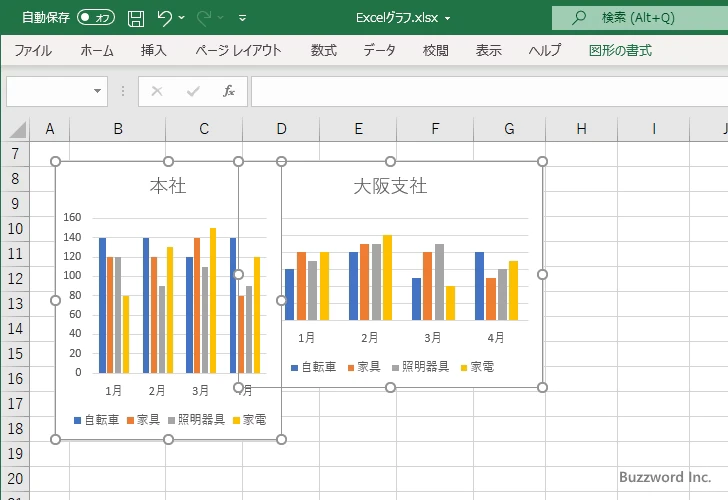The width and height of the screenshot is (728, 500).
Task: Click the Insert Function fx icon
Action: [229, 91]
